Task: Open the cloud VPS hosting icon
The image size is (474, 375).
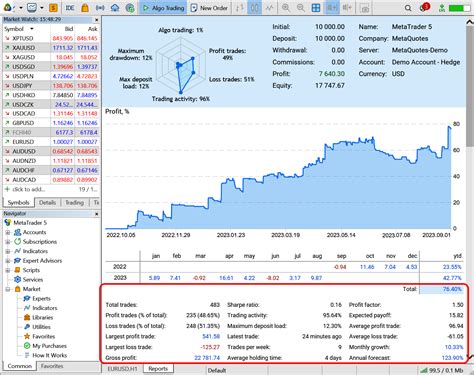Action: pos(115,7)
